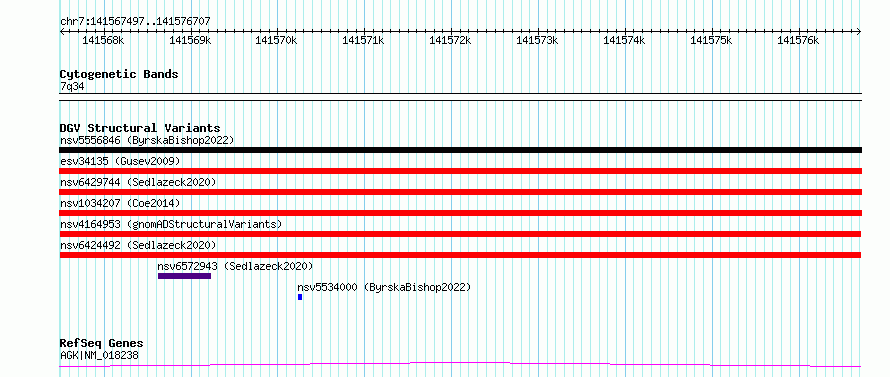Select the red nsv6424492 variant bar
890x377 pixels.
pyautogui.click(x=460, y=255)
